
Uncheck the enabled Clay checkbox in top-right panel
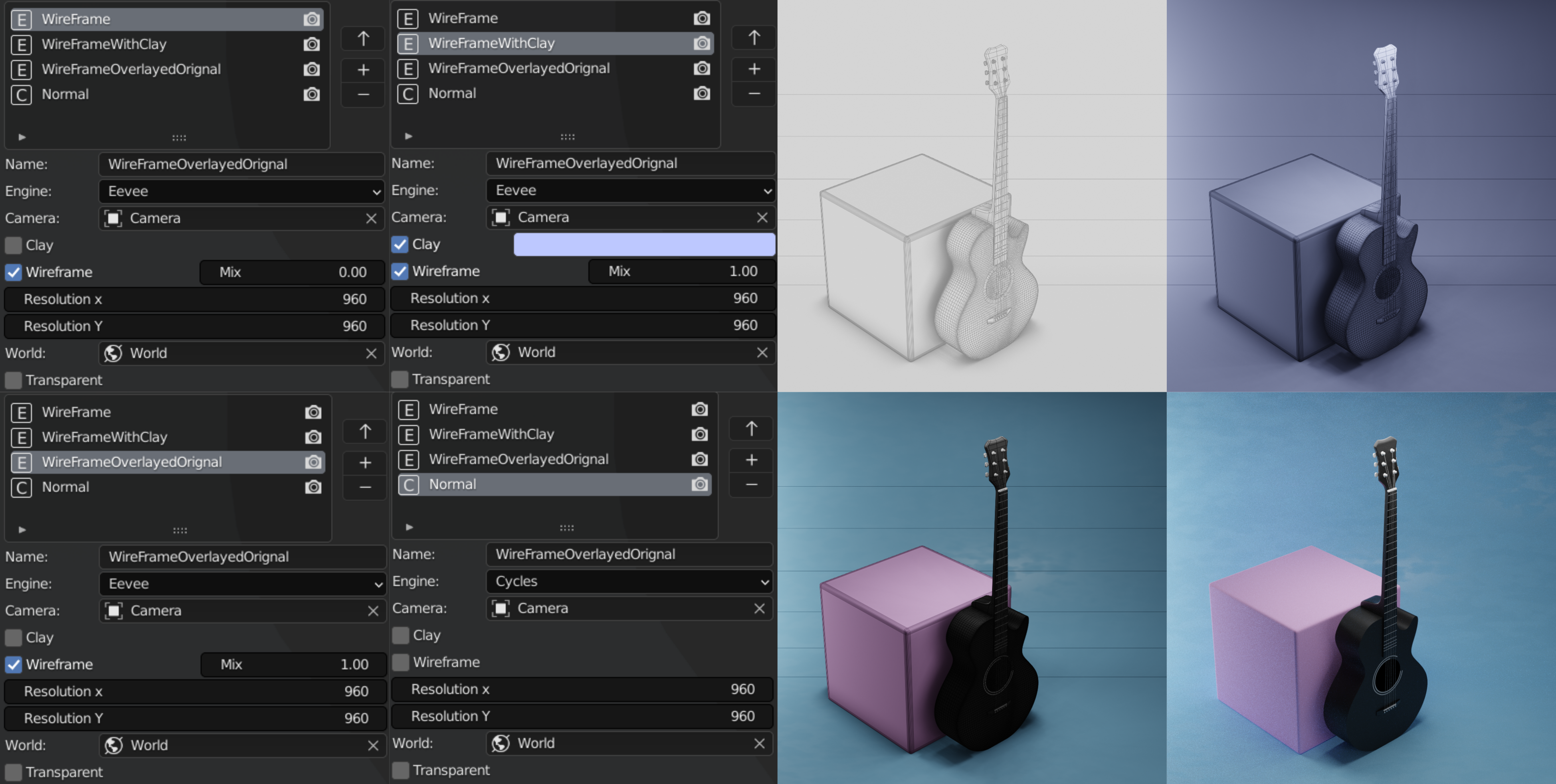point(399,245)
